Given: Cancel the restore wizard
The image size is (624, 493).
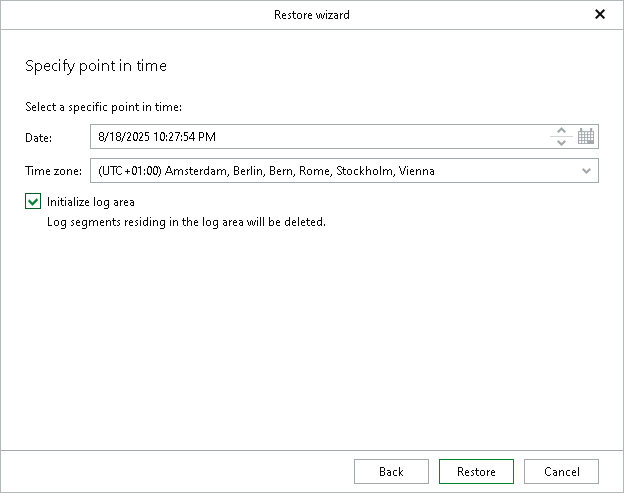Looking at the screenshot, I should pos(561,472).
